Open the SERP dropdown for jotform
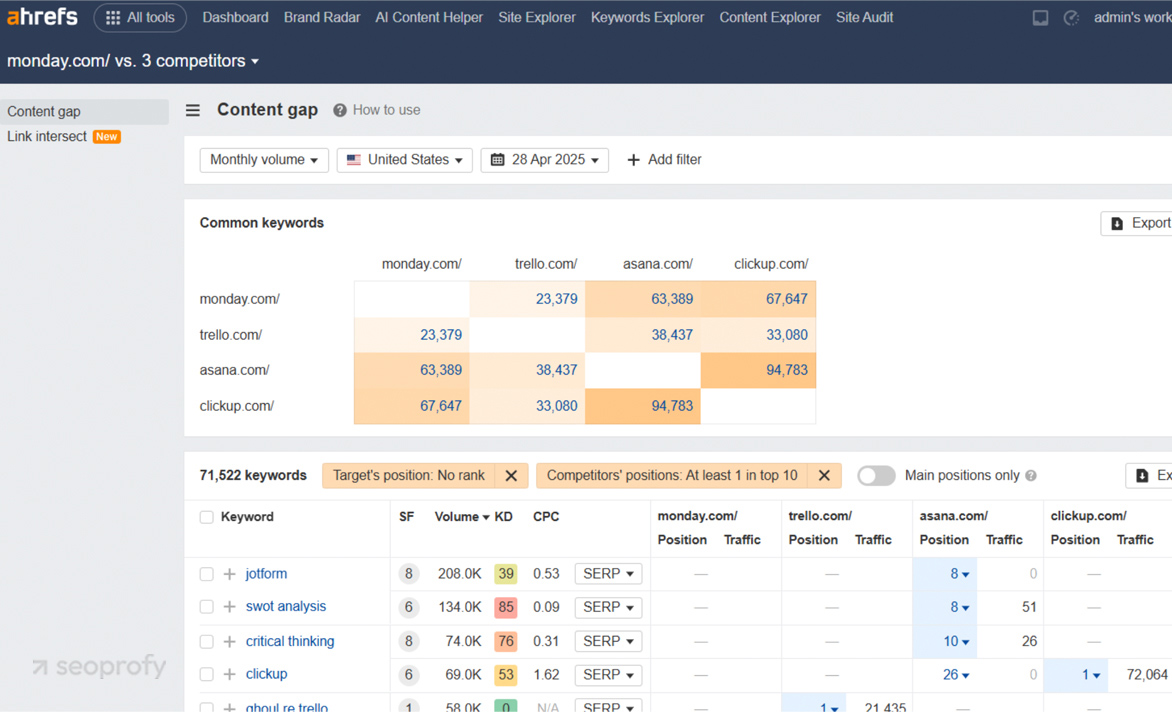The image size is (1172, 712). tap(608, 574)
